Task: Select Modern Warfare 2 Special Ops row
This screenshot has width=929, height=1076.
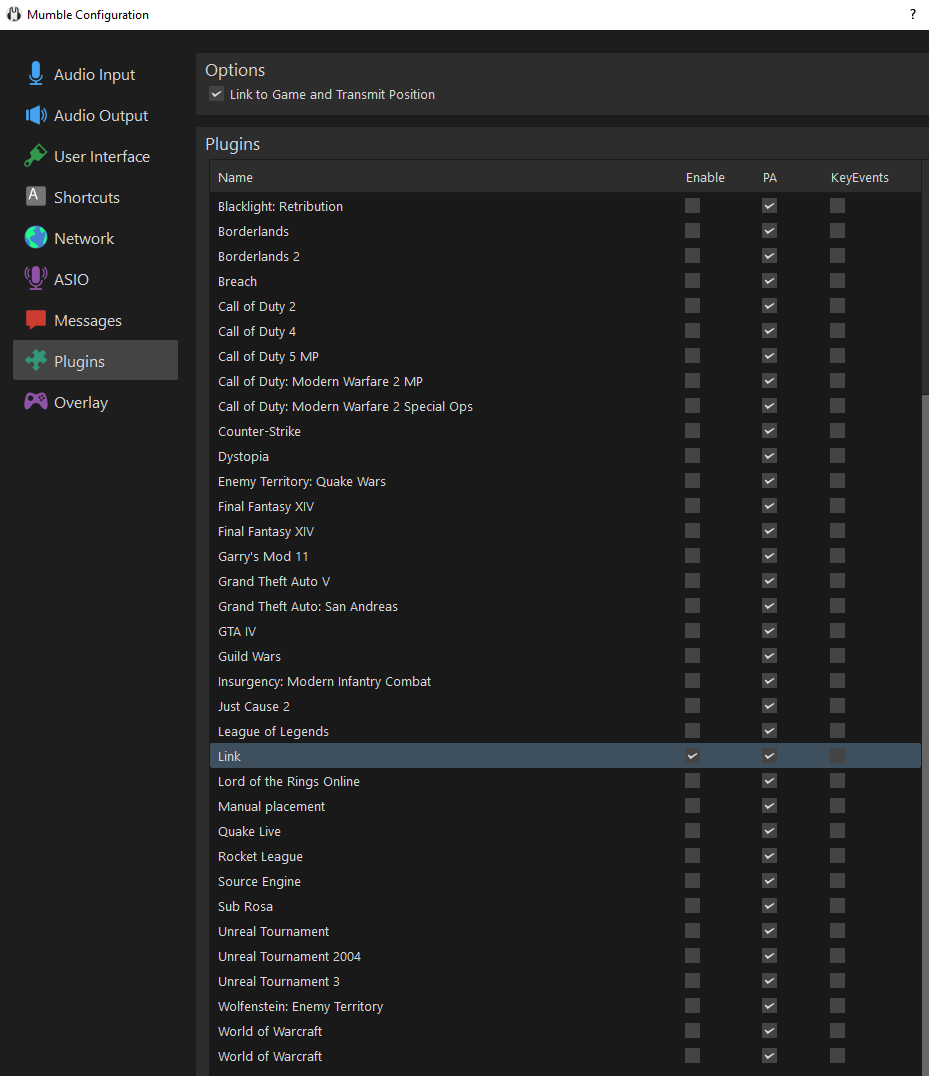Action: 565,406
